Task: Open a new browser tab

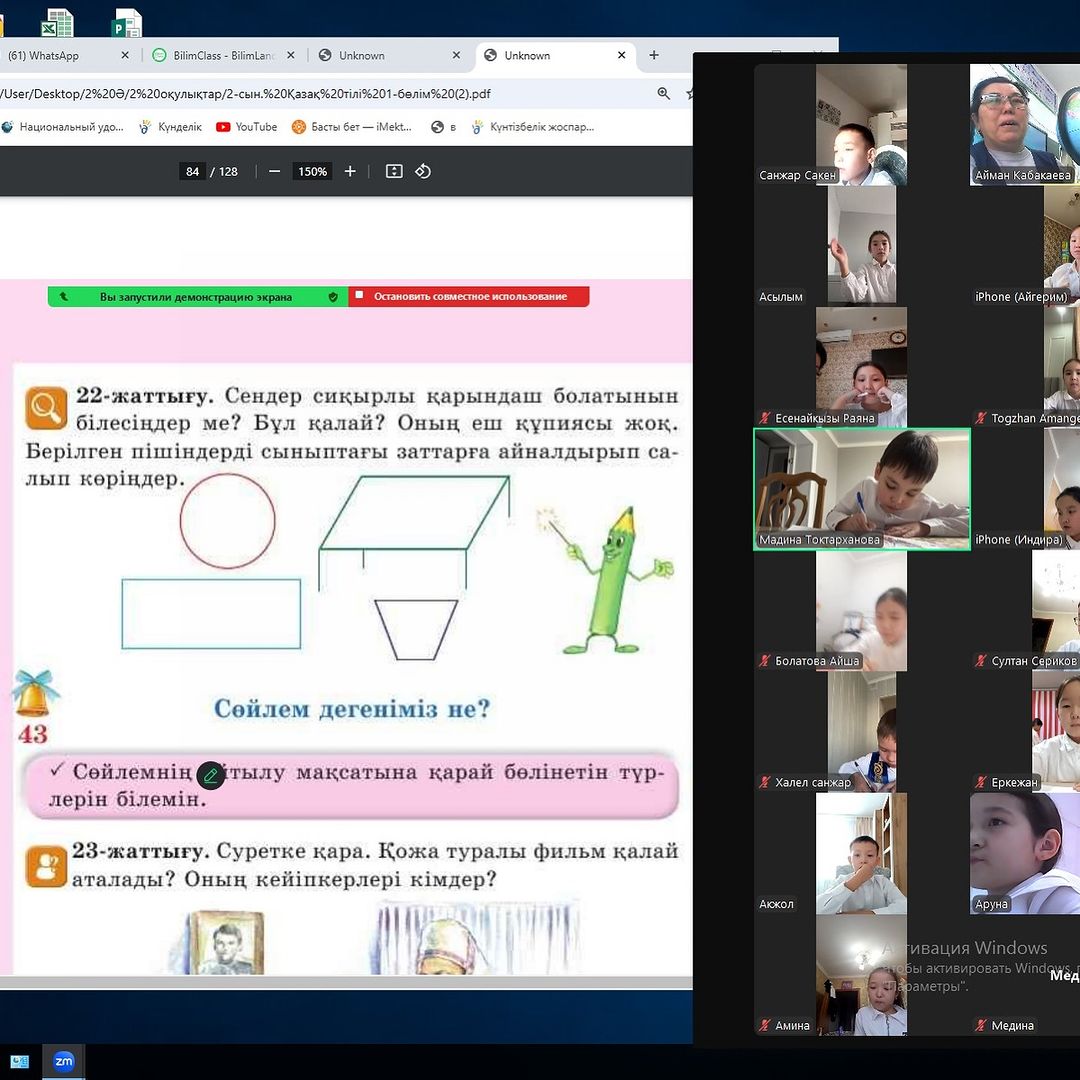Action: pos(654,55)
